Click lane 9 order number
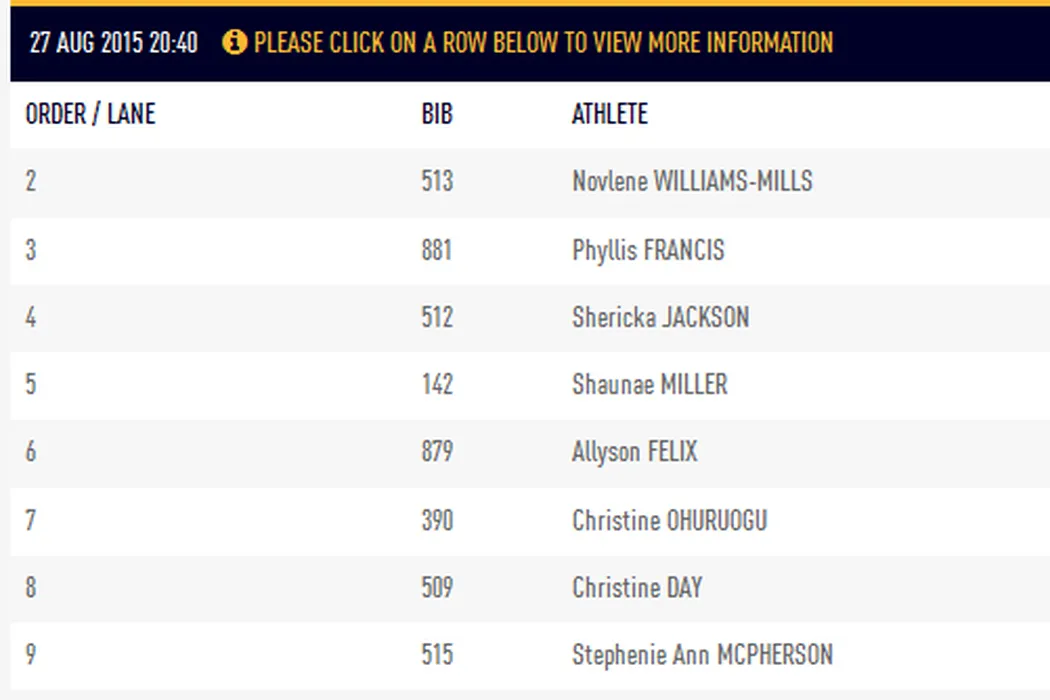Viewport: 1050px width, 700px height. [x=30, y=655]
